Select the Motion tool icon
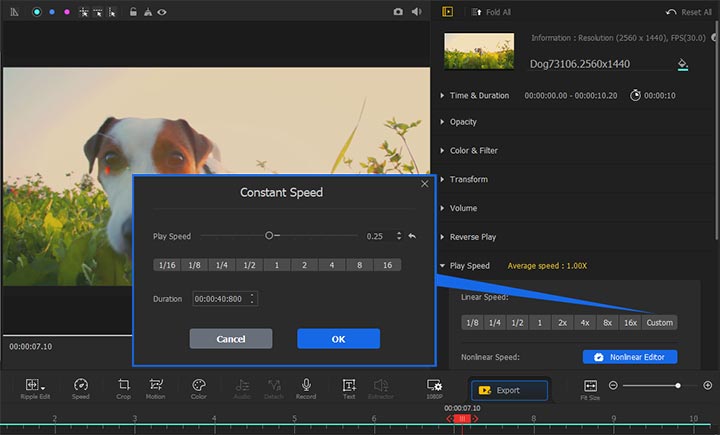The width and height of the screenshot is (720, 435). point(156,385)
